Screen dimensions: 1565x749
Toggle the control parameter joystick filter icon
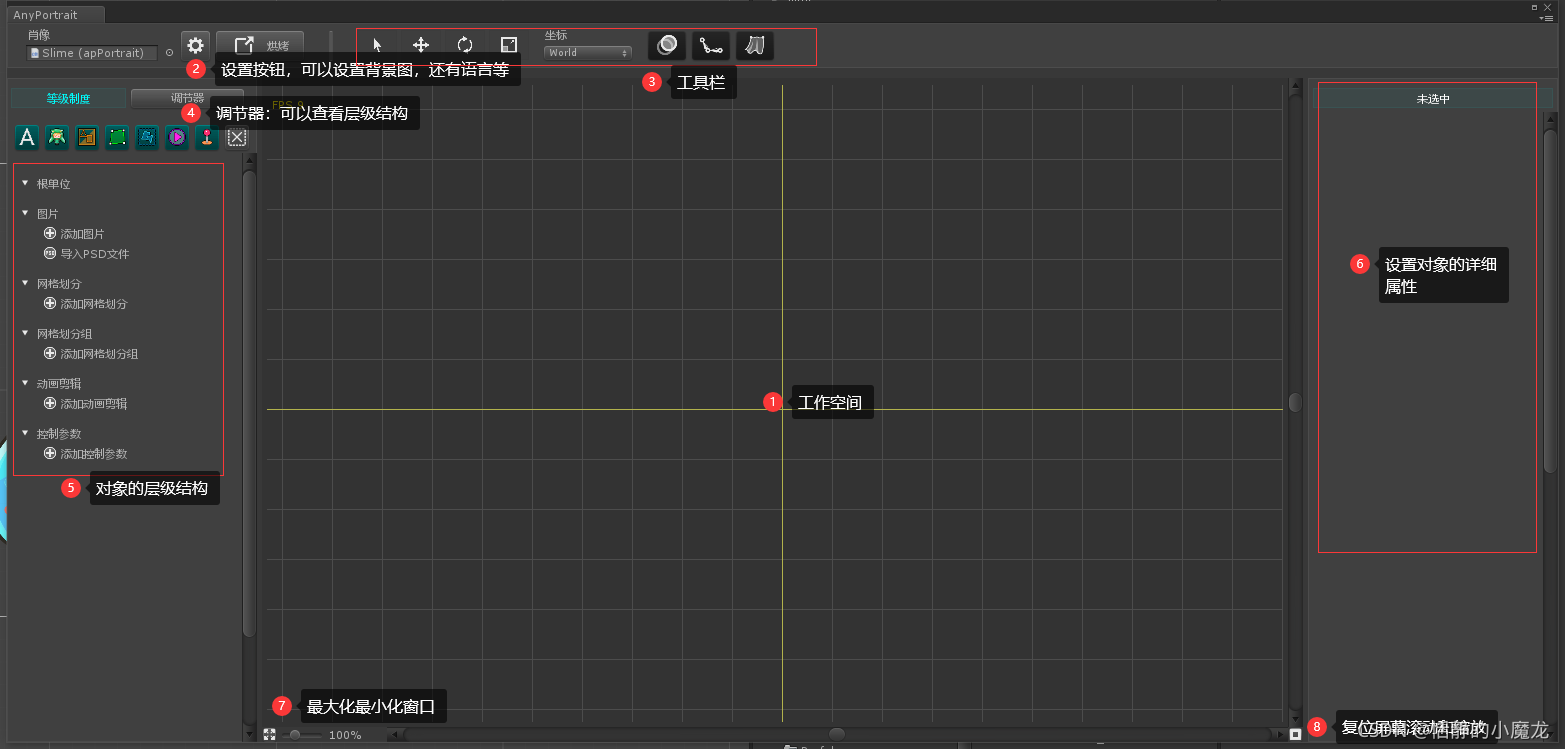coord(207,138)
